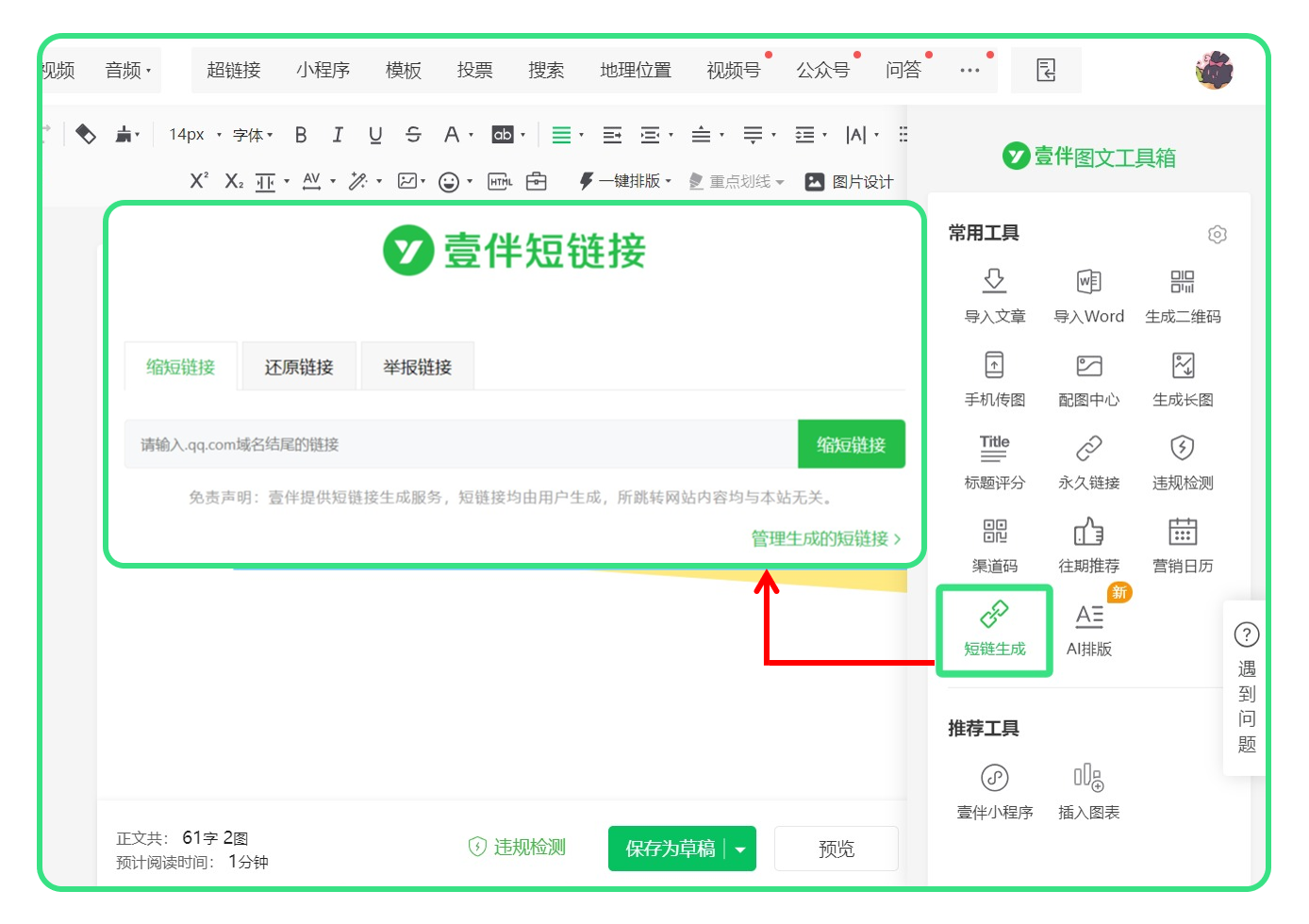The image size is (1309, 924).
Task: Open the 音频 dropdown menu
Action: (x=127, y=70)
